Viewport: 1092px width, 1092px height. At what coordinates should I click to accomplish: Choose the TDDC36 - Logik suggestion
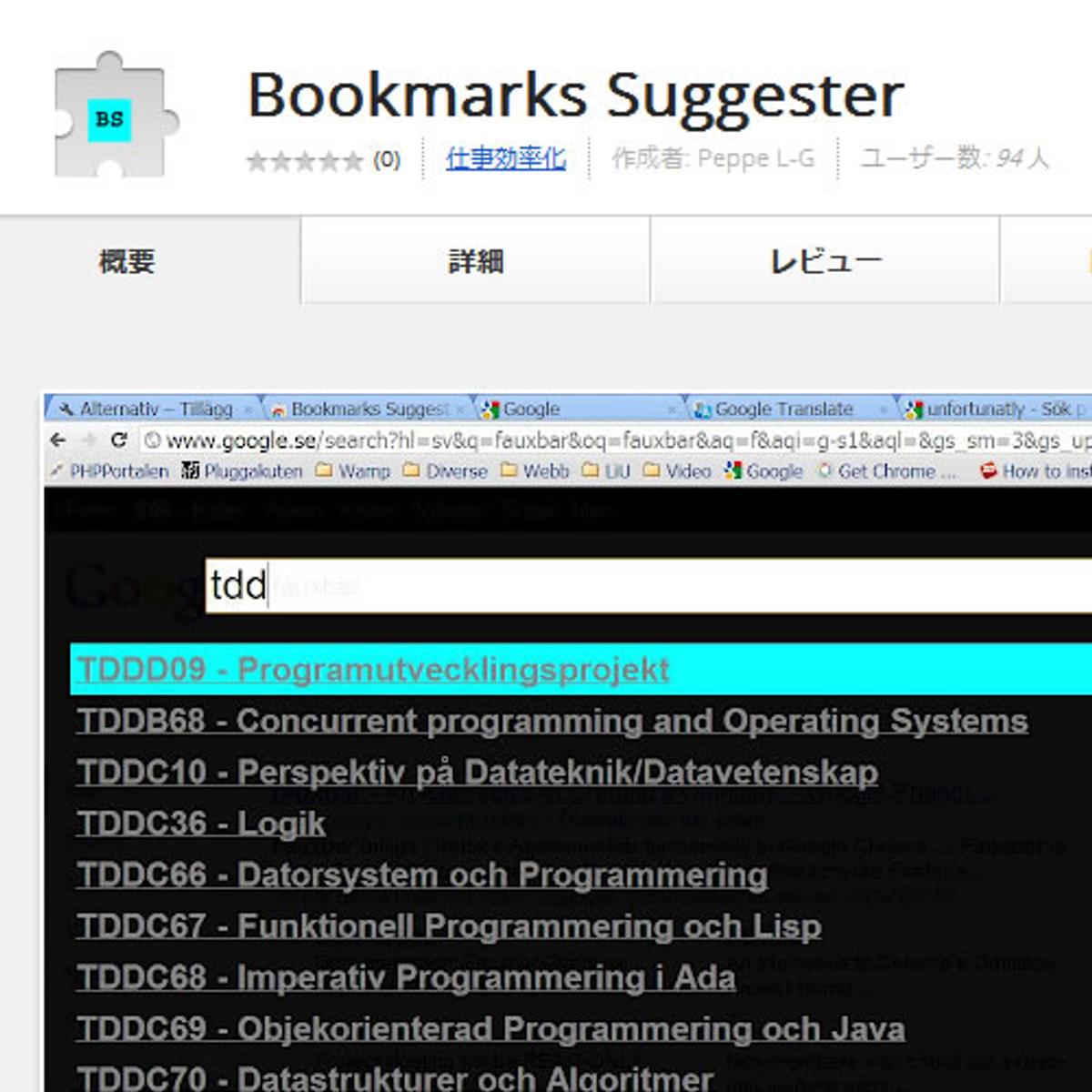(x=201, y=824)
